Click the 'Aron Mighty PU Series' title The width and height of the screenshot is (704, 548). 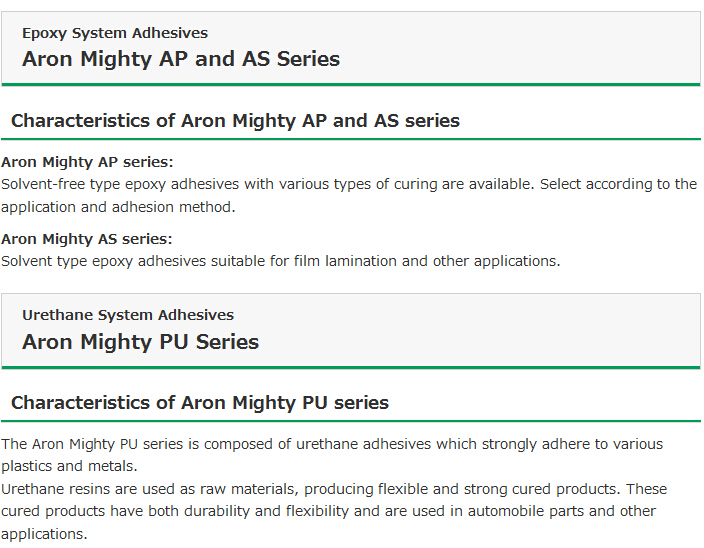pos(141,342)
